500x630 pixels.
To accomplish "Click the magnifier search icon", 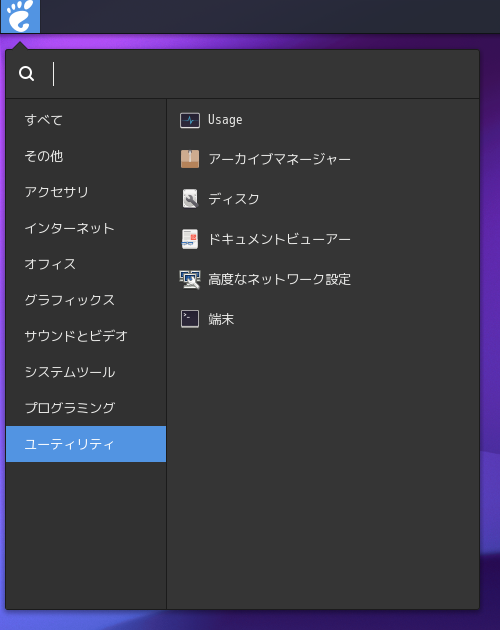I will tap(27, 74).
